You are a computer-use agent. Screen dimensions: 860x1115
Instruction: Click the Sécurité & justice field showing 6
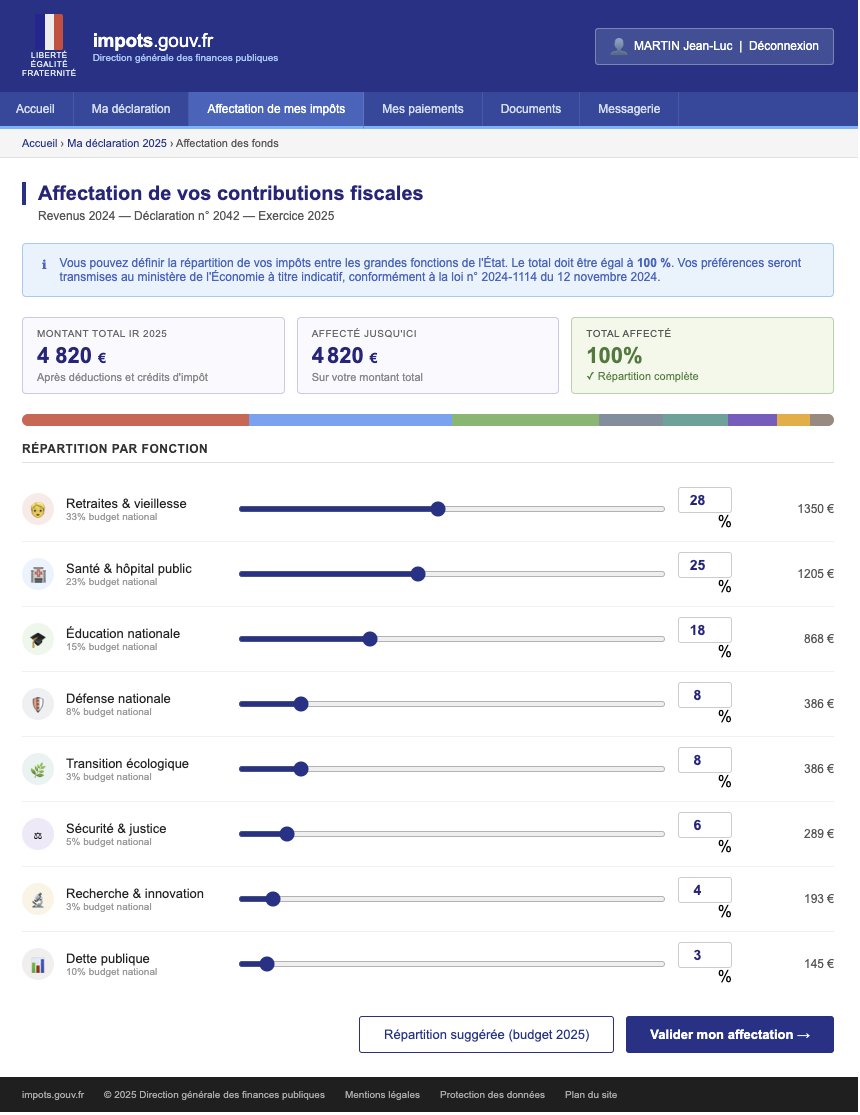[x=705, y=826]
